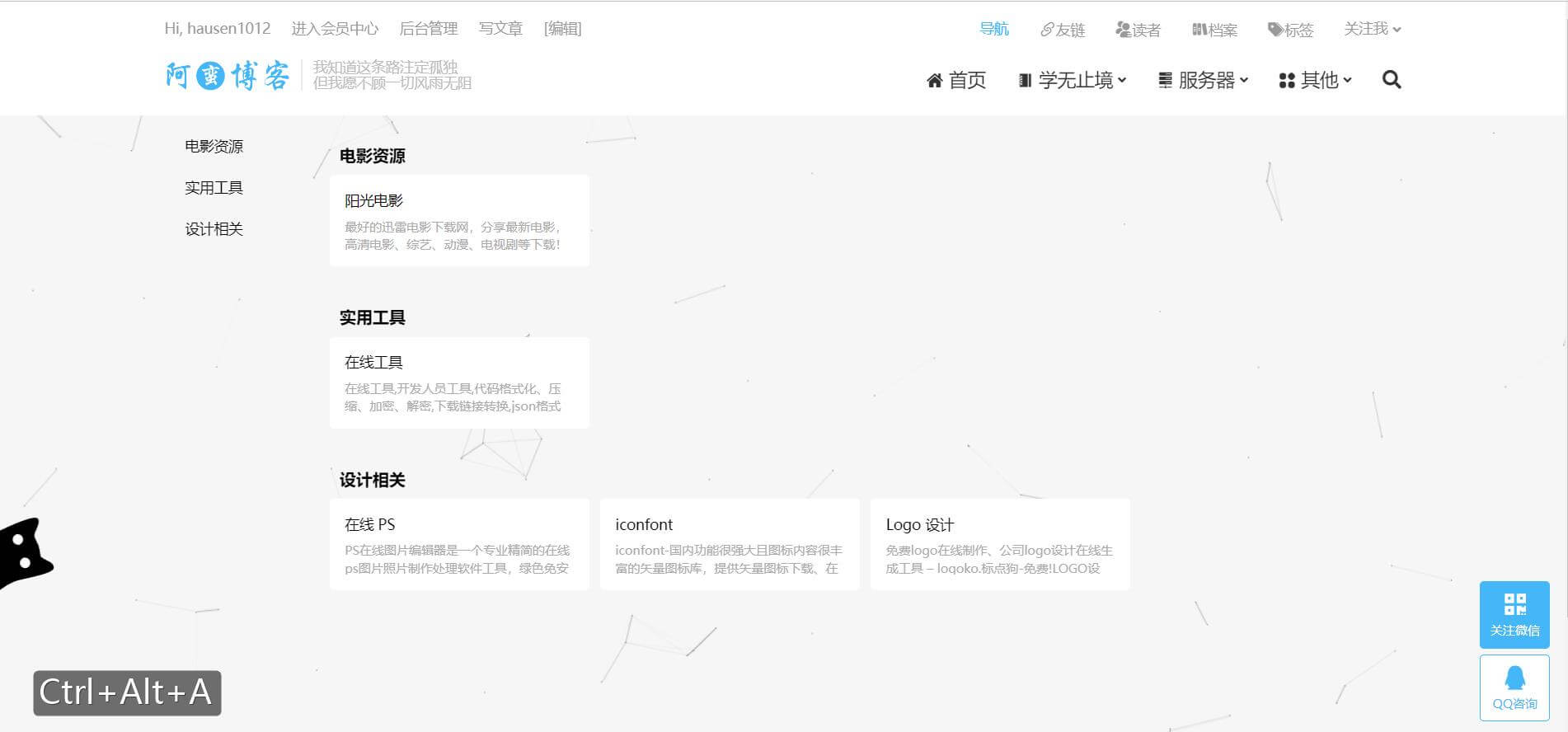The image size is (1568, 732).
Task: Open the search magnifier icon
Action: point(1392,80)
